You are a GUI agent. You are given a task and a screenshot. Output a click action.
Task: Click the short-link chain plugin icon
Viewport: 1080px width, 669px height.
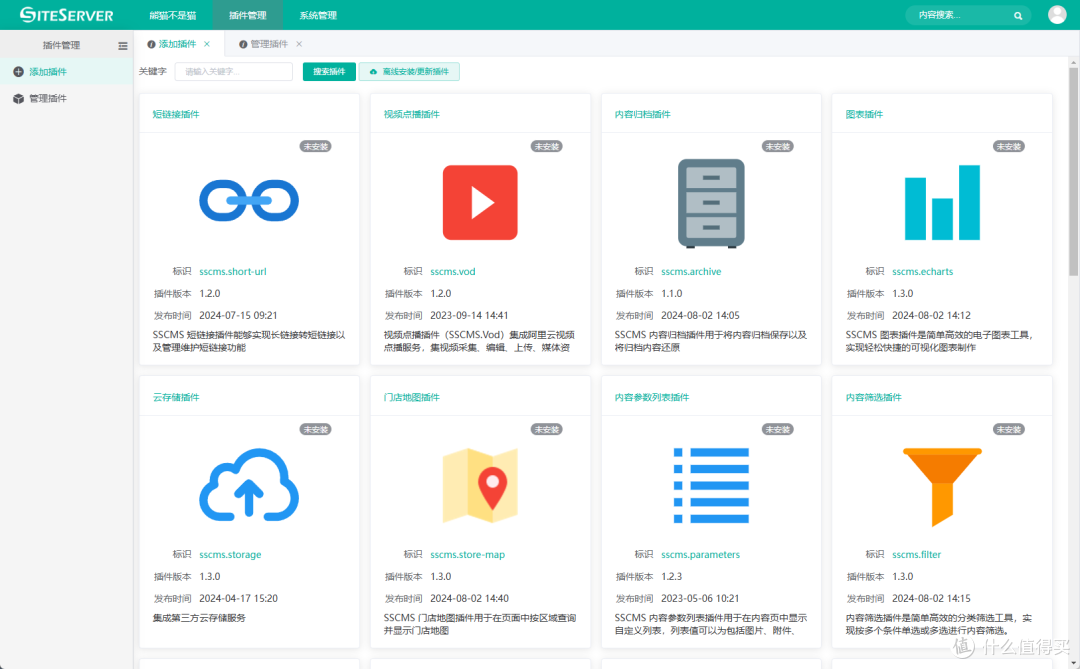[249, 200]
